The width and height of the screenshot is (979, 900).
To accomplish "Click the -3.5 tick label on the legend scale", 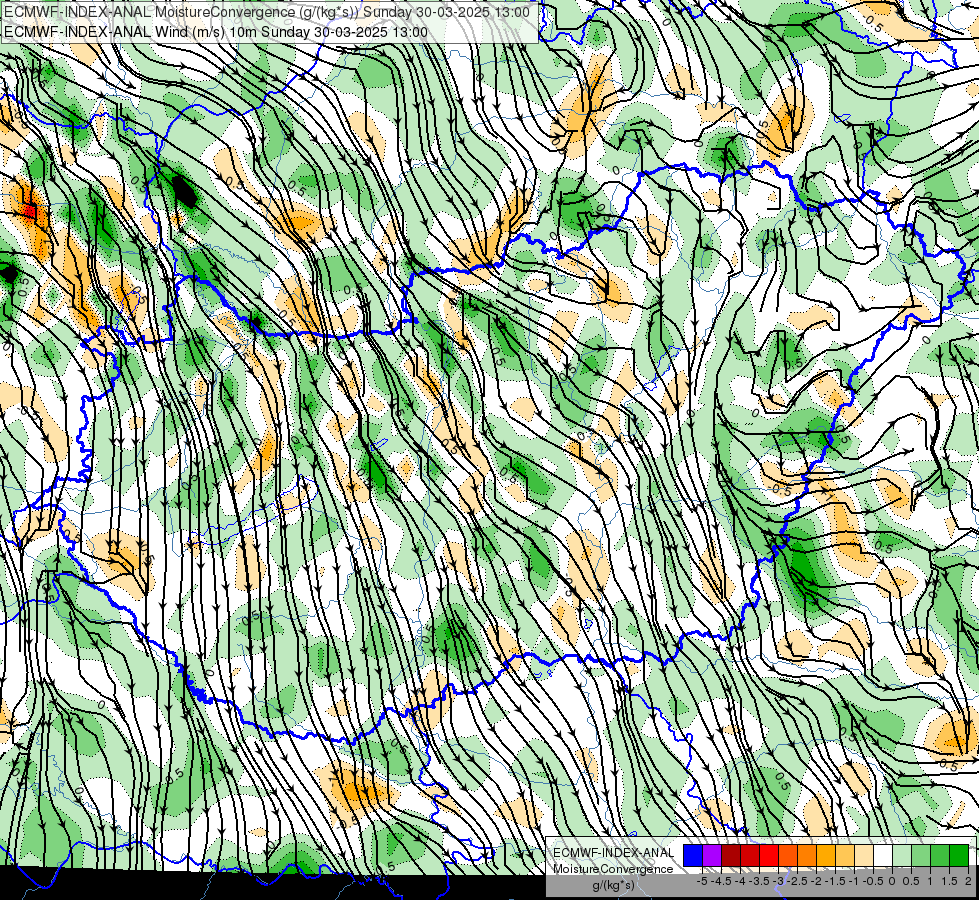I will [759, 881].
